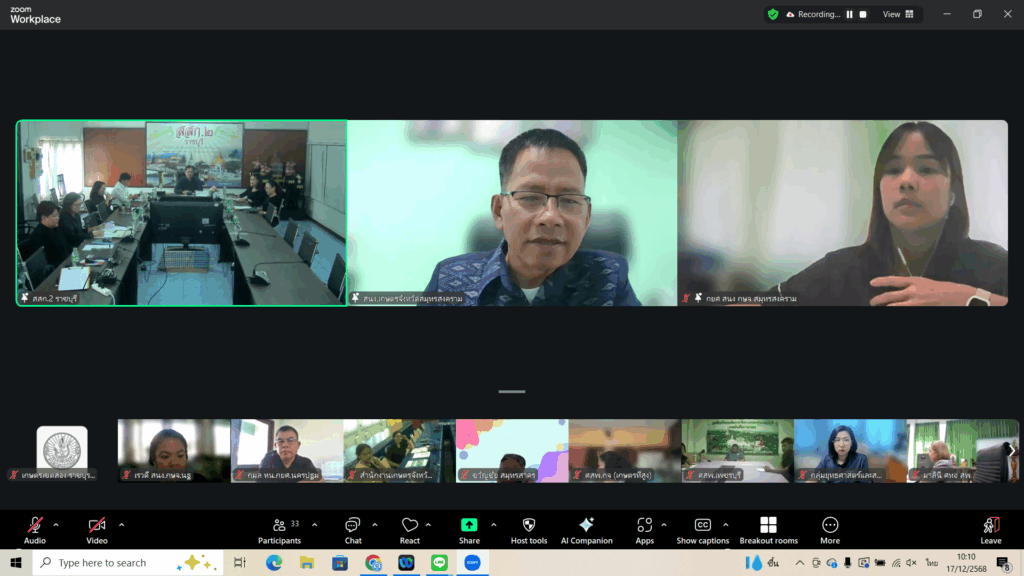Open the Participants list button
The width and height of the screenshot is (1024, 576).
(x=279, y=526)
